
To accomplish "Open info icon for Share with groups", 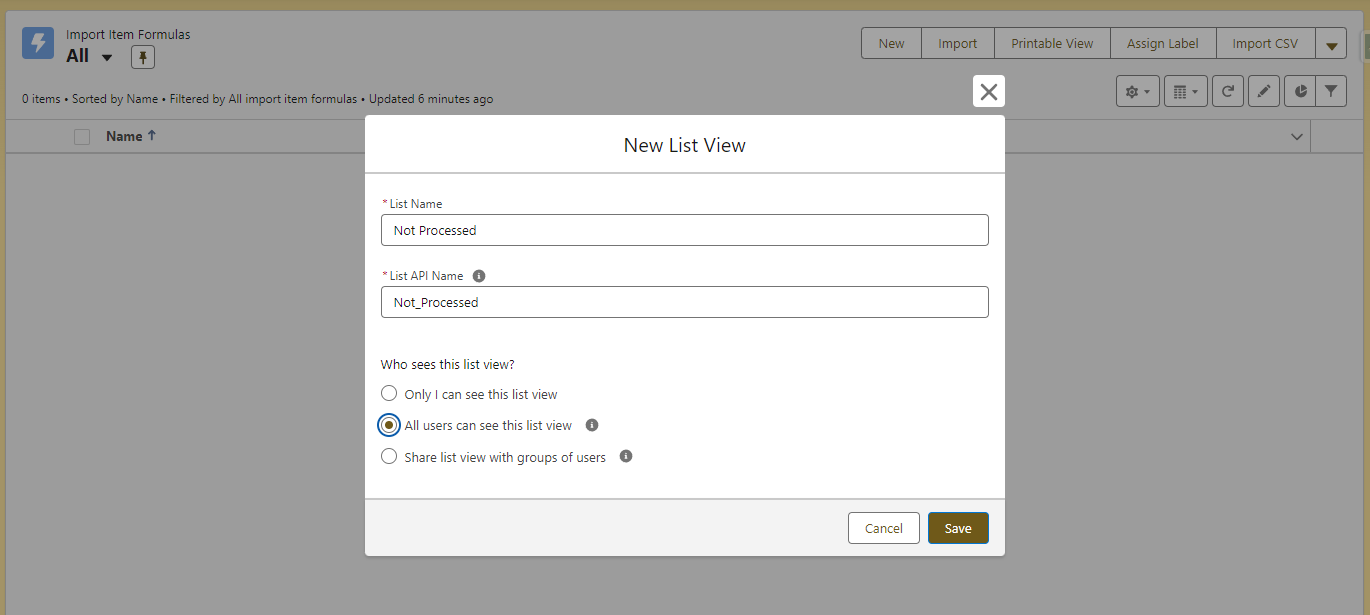I will [626, 456].
